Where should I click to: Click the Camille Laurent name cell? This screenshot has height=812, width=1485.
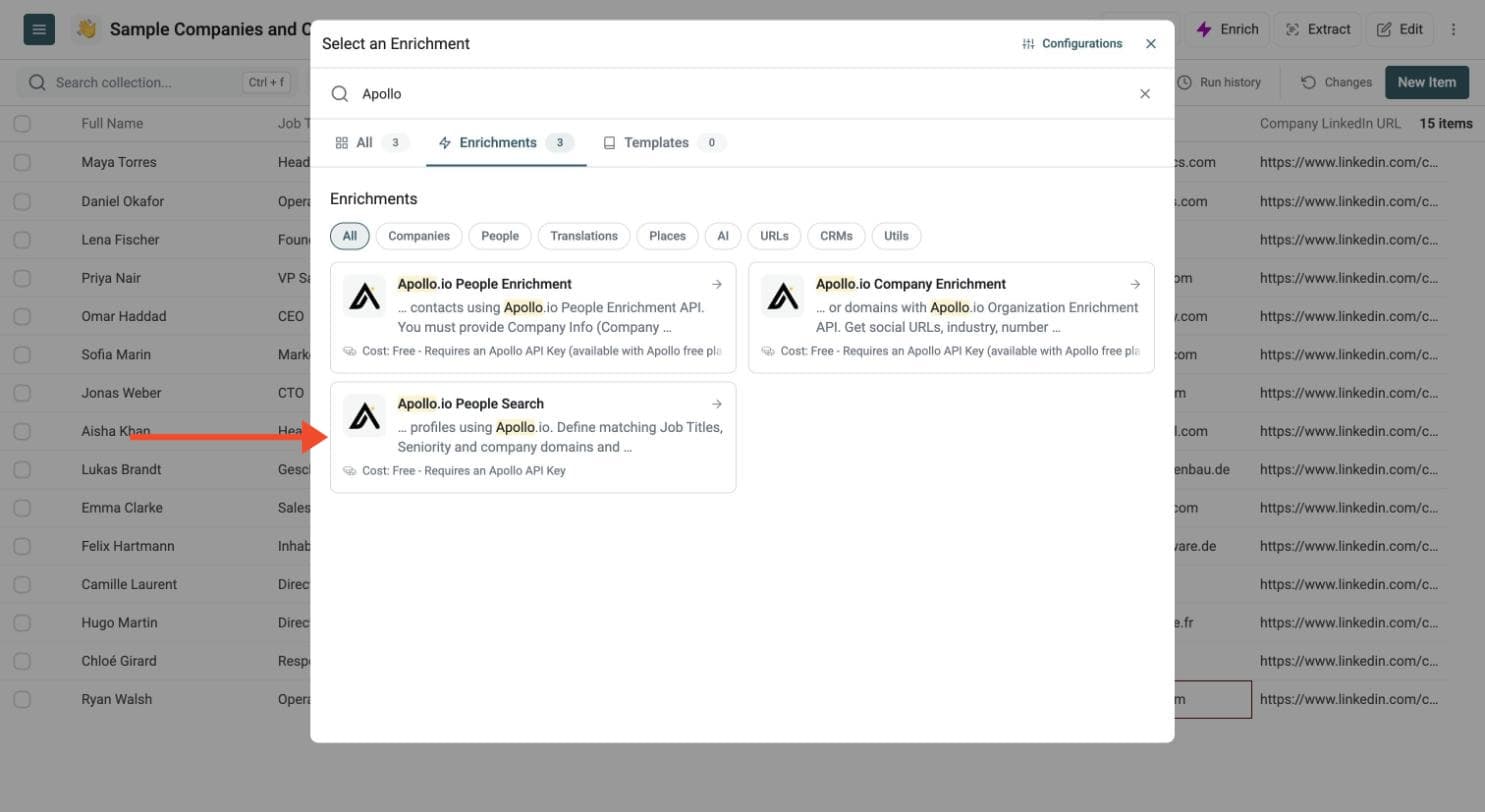129,584
